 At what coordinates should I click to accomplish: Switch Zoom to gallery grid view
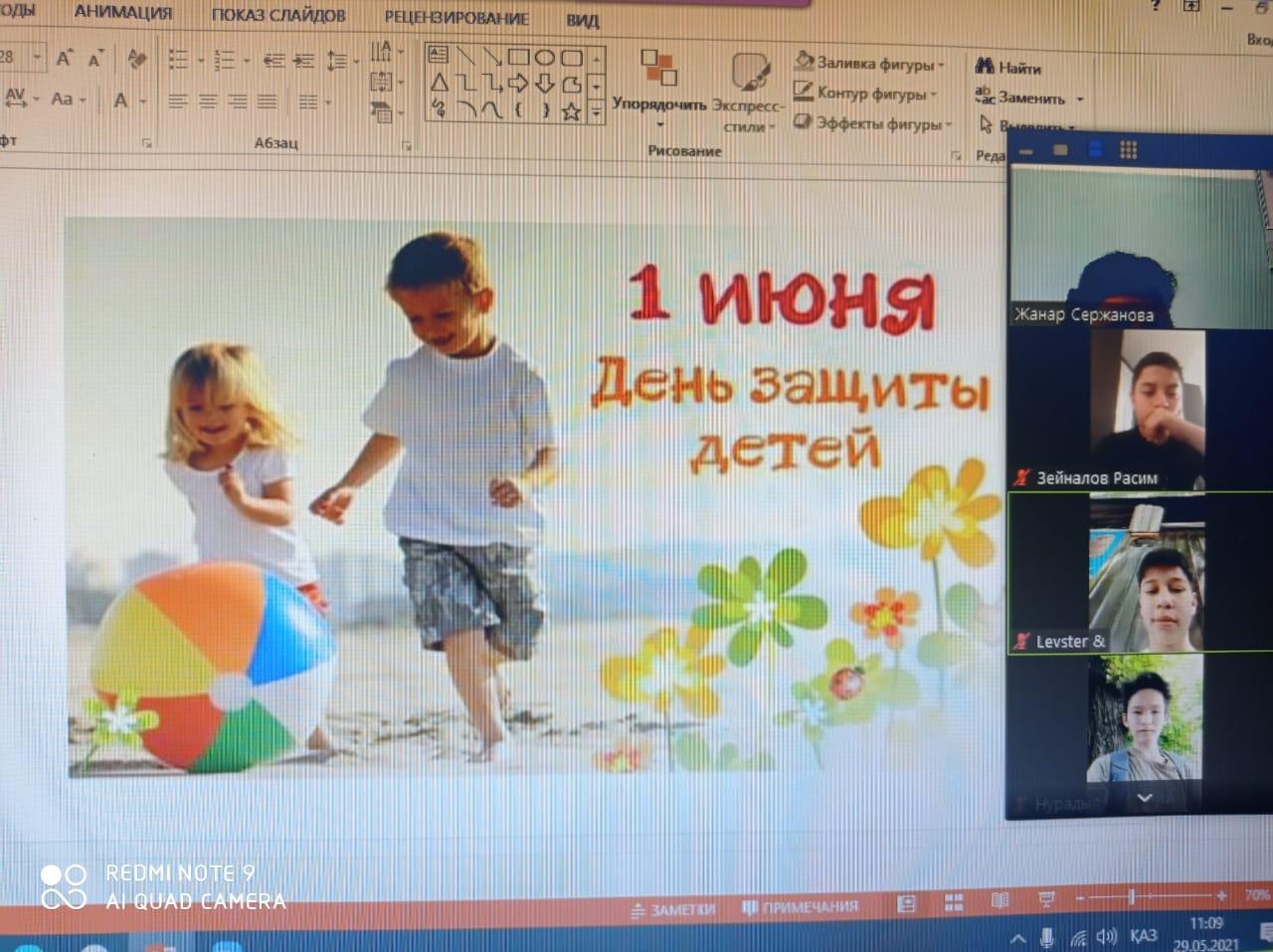point(1128,149)
